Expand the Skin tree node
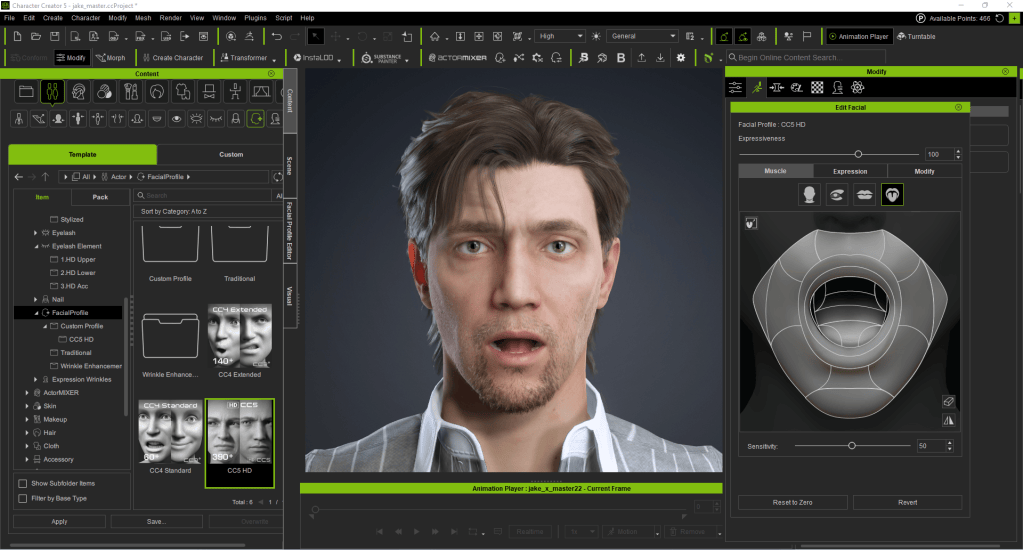This screenshot has height=550, width=1023. (27, 406)
